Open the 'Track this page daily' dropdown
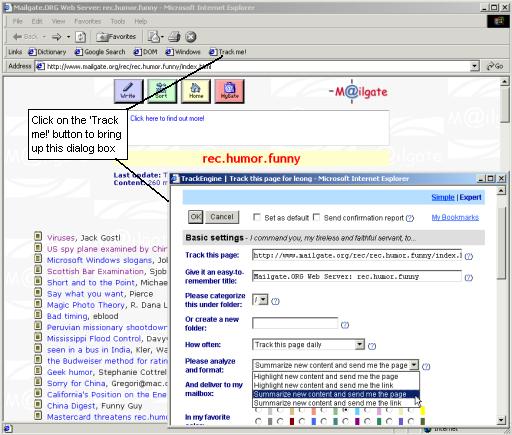 point(360,344)
